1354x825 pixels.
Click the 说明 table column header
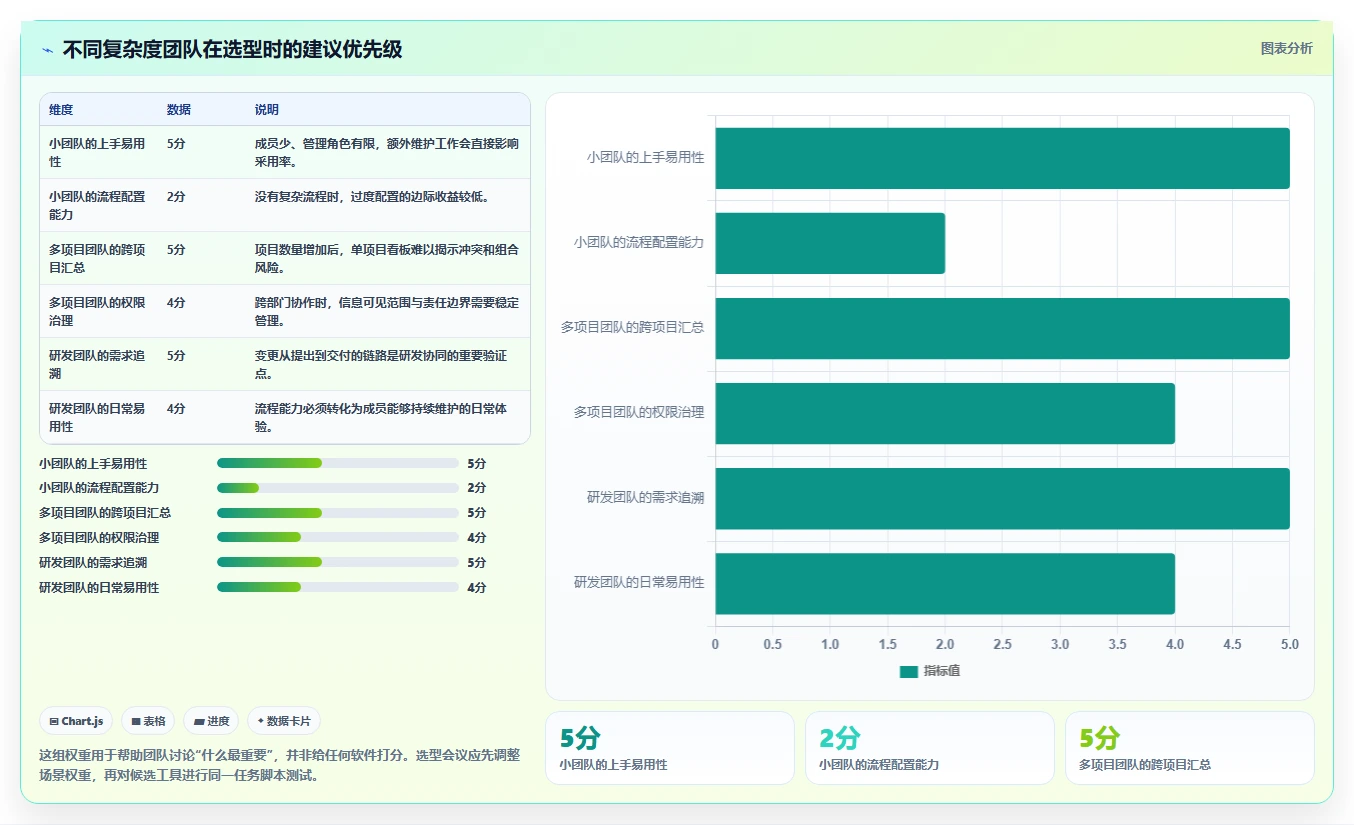(267, 110)
